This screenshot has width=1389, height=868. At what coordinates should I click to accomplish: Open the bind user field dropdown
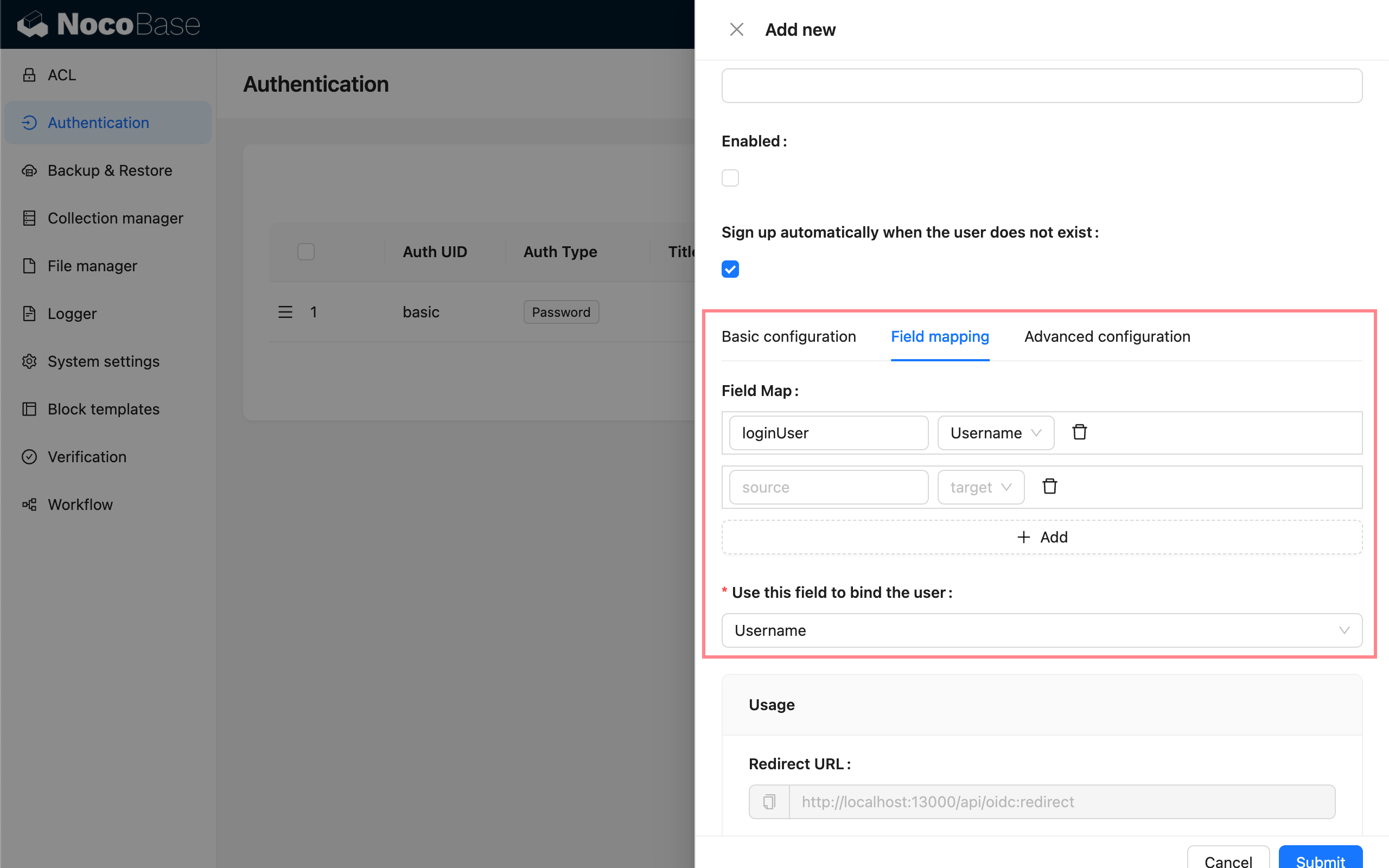1041,630
